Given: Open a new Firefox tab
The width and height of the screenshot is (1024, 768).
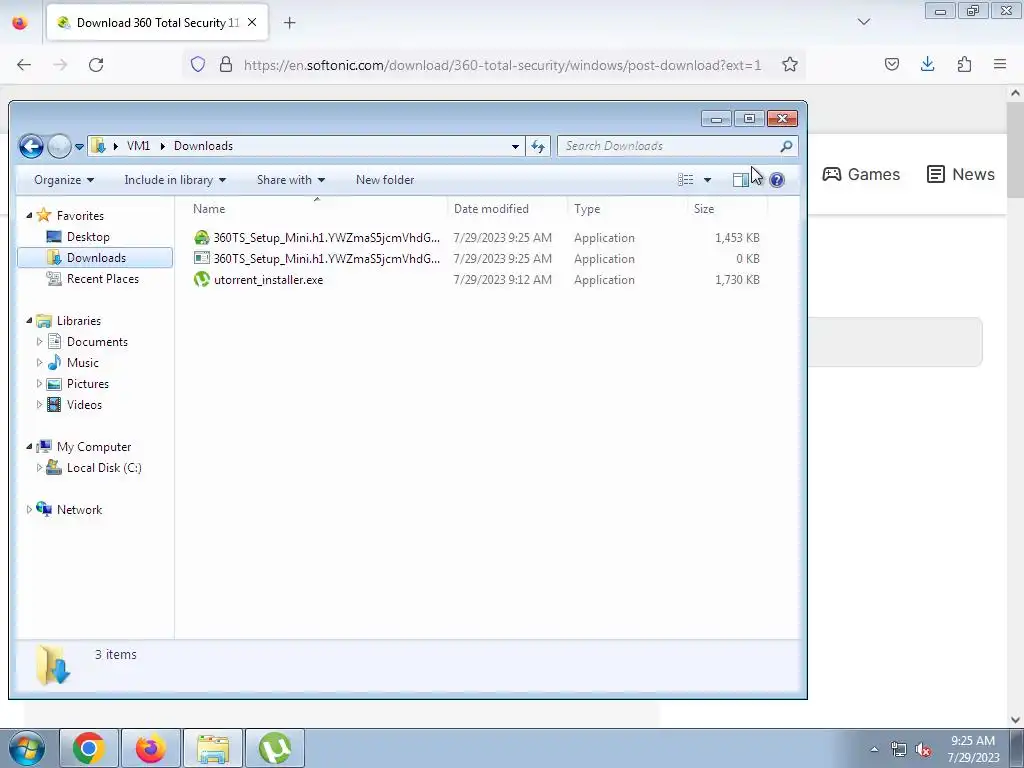Looking at the screenshot, I should click(289, 22).
